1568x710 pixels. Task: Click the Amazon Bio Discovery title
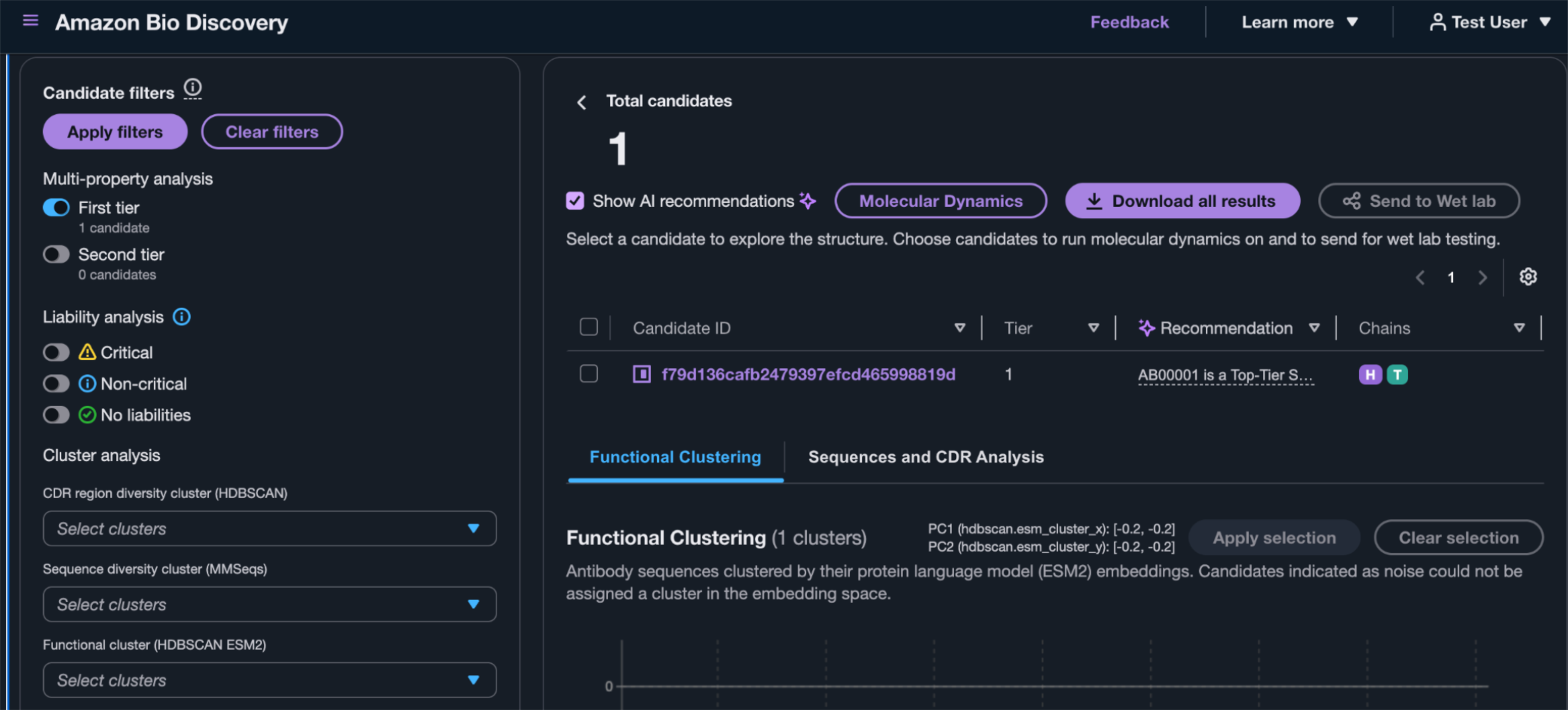(x=172, y=23)
